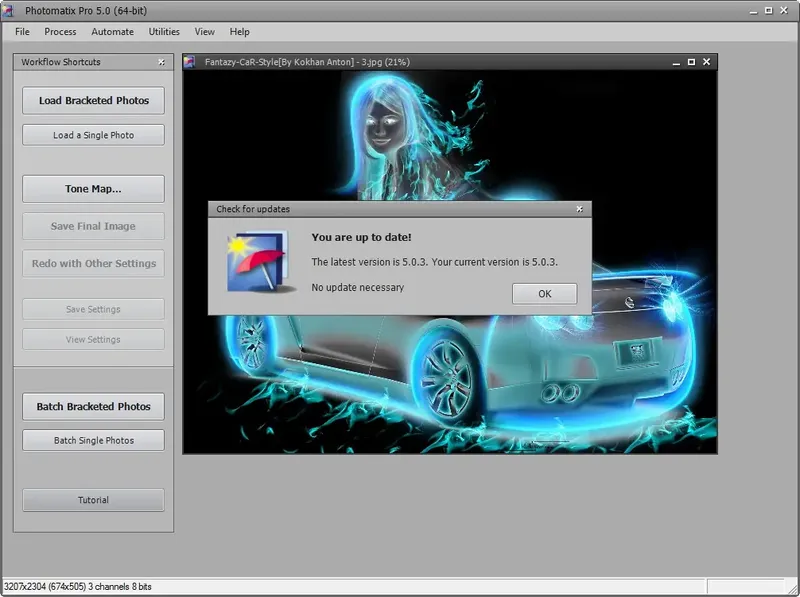Open the Process menu
Image resolution: width=800 pixels, height=597 pixels.
click(60, 32)
